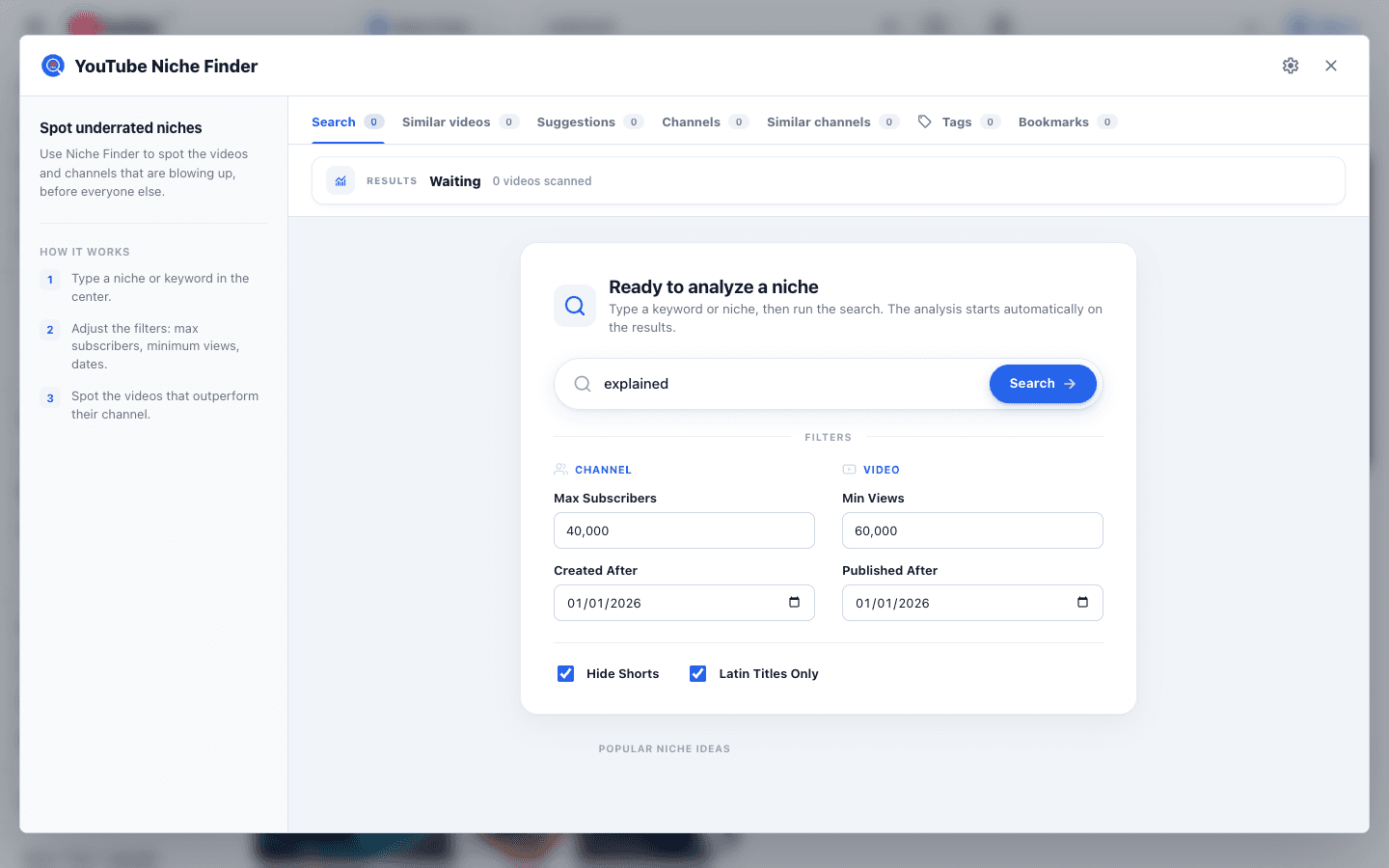Click step 3 'Spot the videos that outperform' text
1389x868 pixels.
tap(165, 405)
